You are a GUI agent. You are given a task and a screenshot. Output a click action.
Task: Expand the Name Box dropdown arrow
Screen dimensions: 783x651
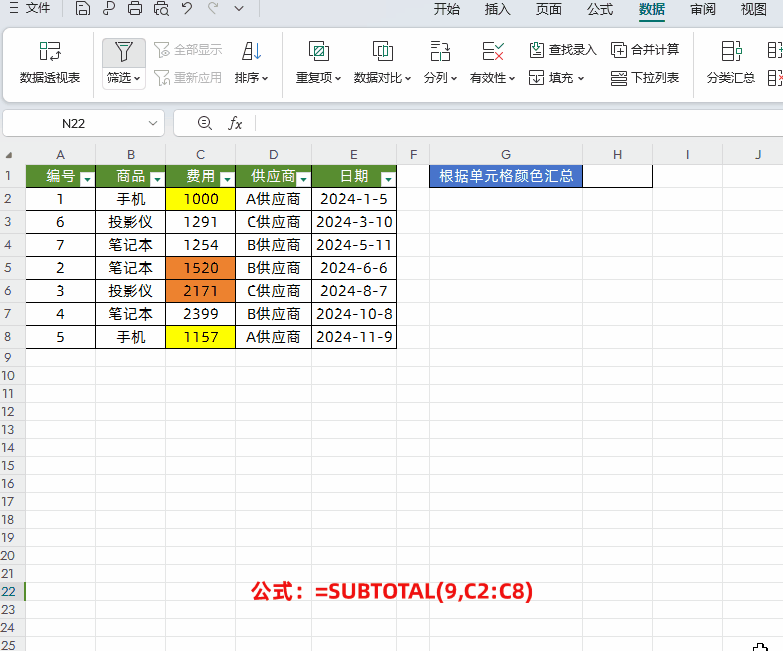[153, 123]
